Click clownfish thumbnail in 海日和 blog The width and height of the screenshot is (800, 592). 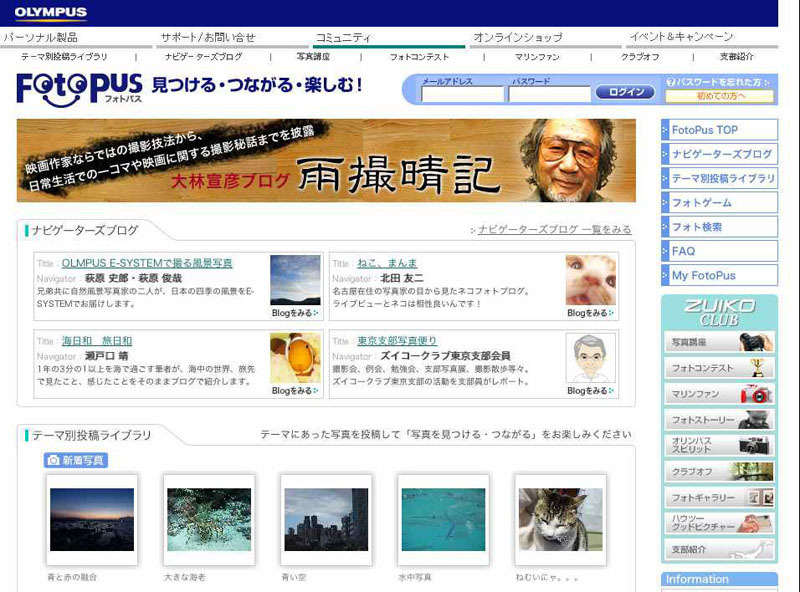coord(295,358)
